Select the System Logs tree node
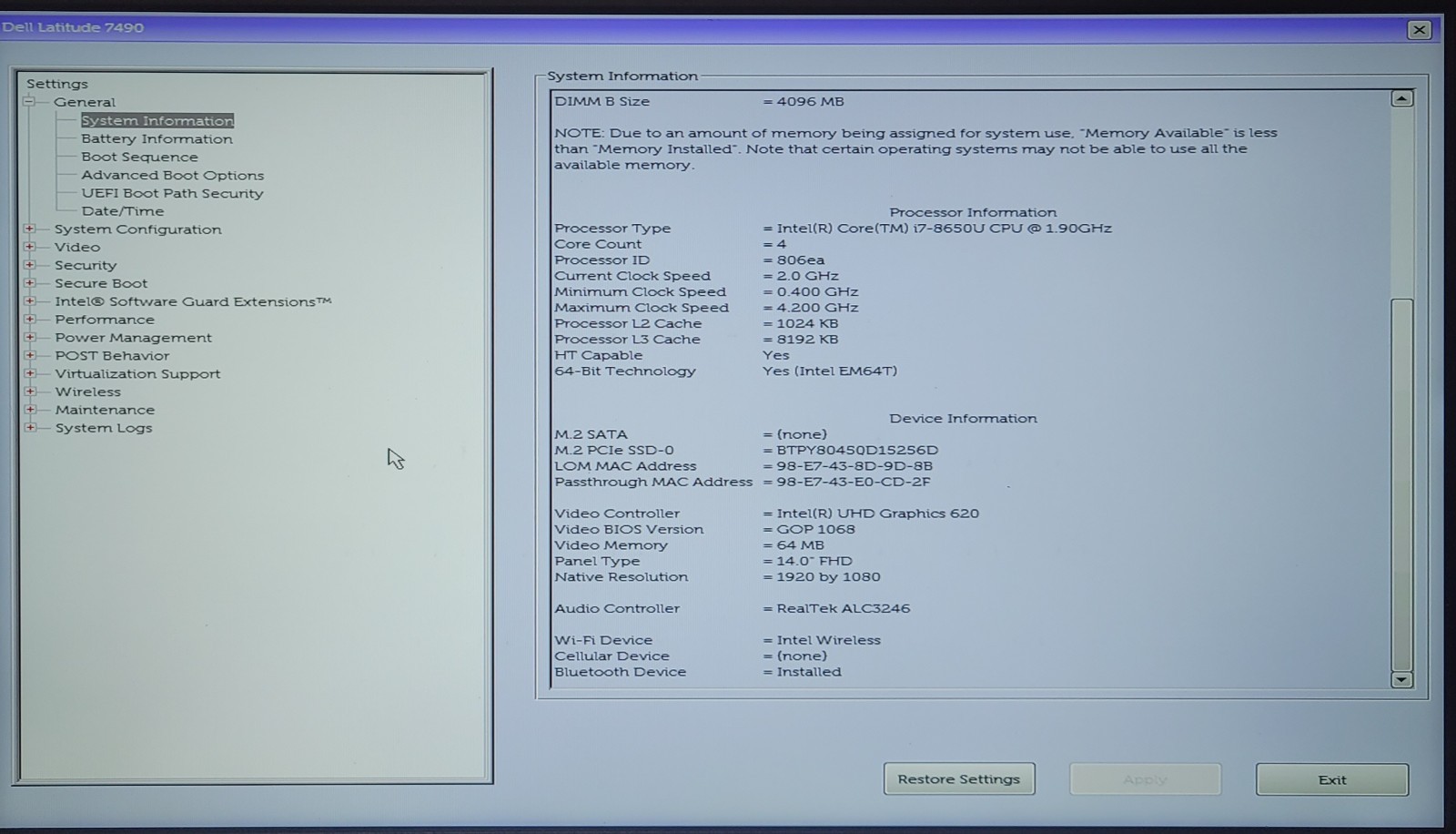This screenshot has width=1456, height=834. (x=104, y=428)
